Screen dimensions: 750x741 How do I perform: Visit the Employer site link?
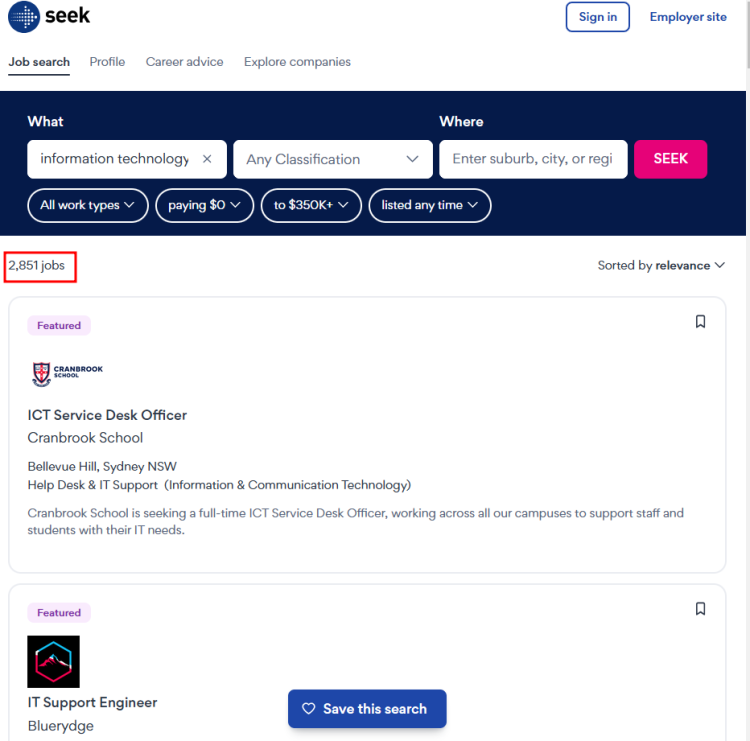click(688, 17)
